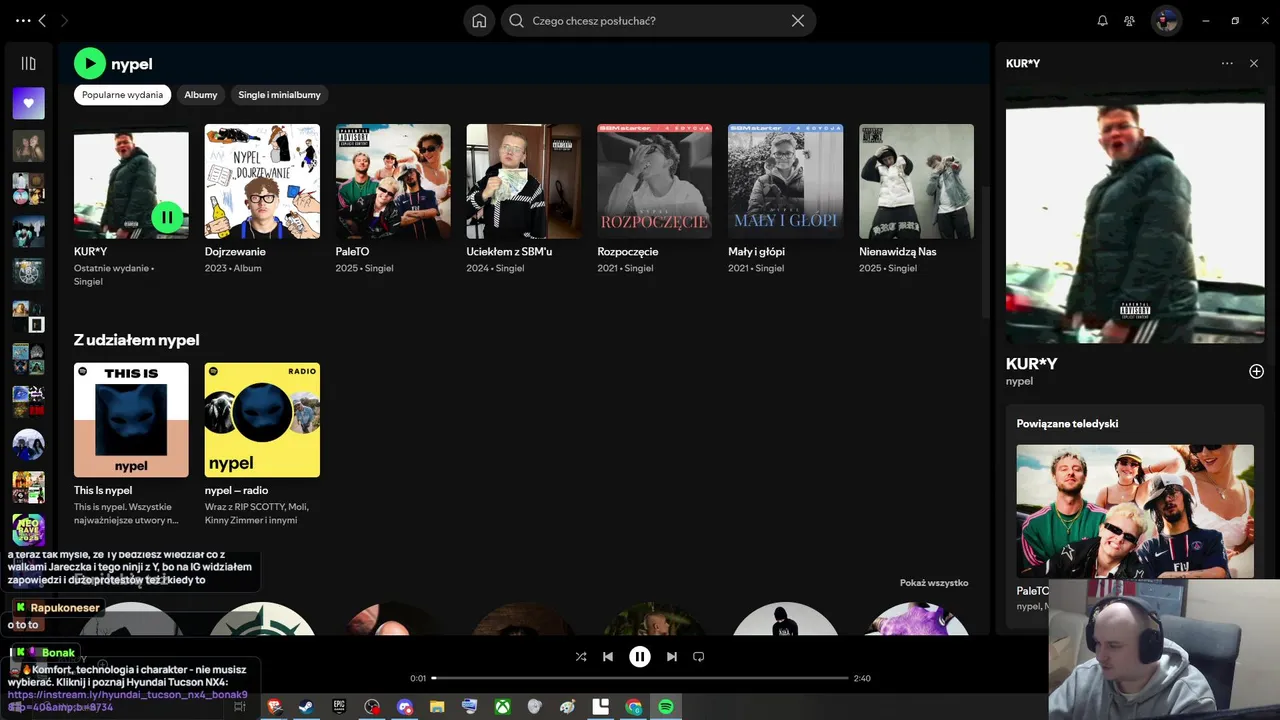This screenshot has height=720, width=1280.
Task: Open the three-dot app menu
Action: (x=23, y=21)
